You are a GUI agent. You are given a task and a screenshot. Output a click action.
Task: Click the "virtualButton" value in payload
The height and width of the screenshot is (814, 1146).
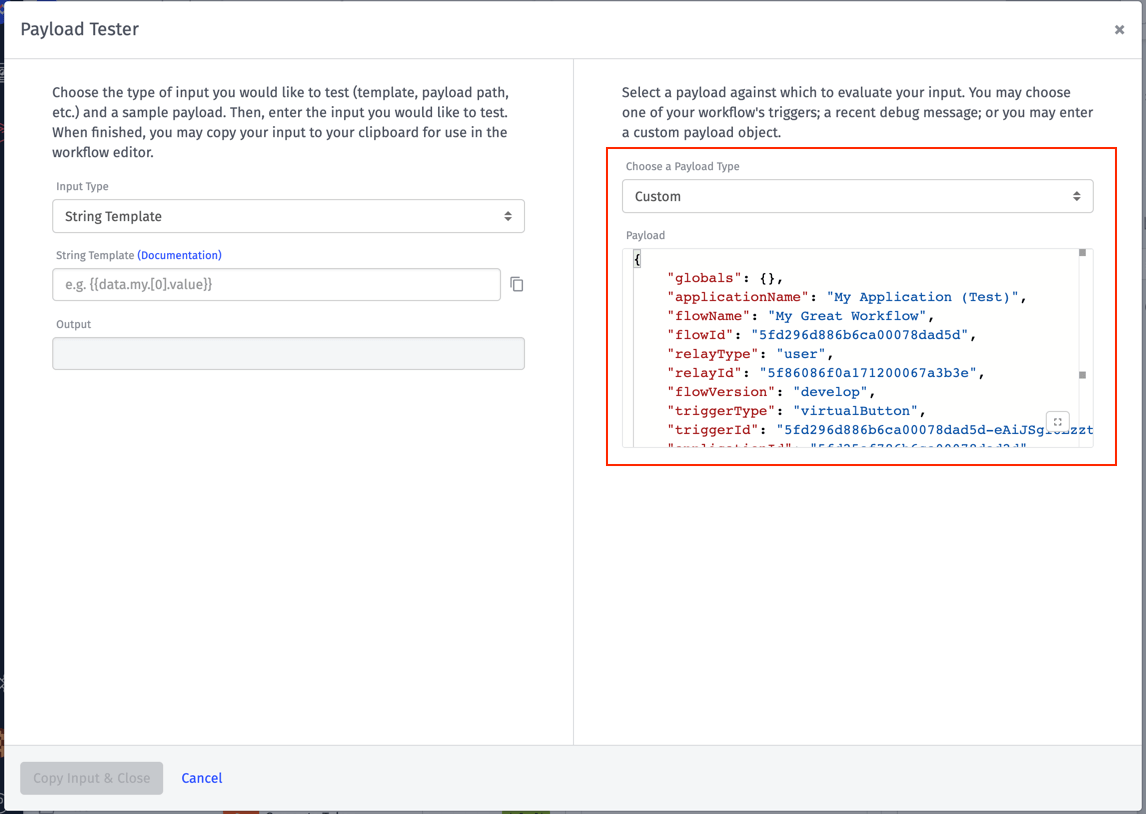coord(855,411)
